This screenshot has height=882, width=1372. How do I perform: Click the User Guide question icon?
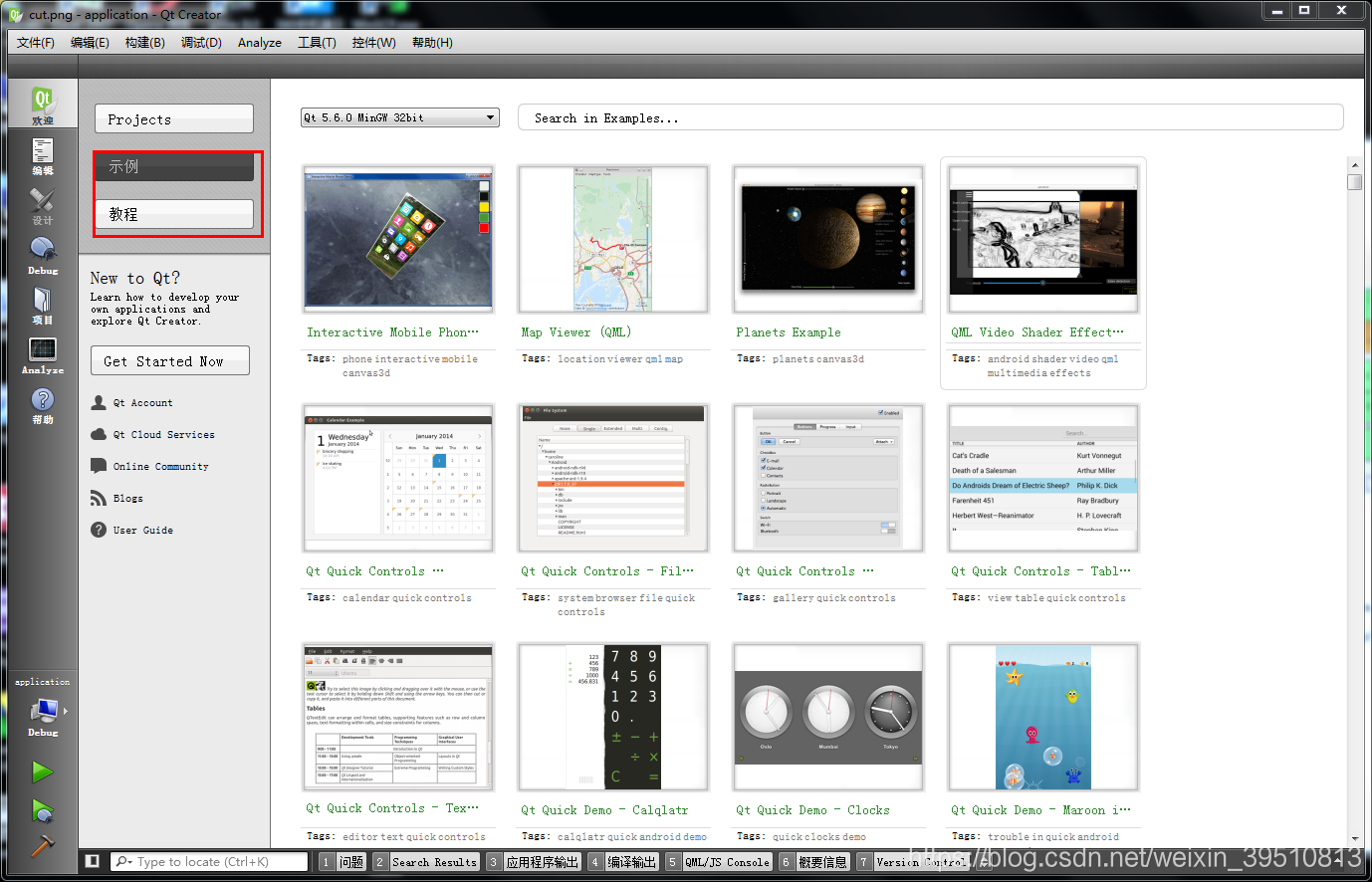[99, 530]
